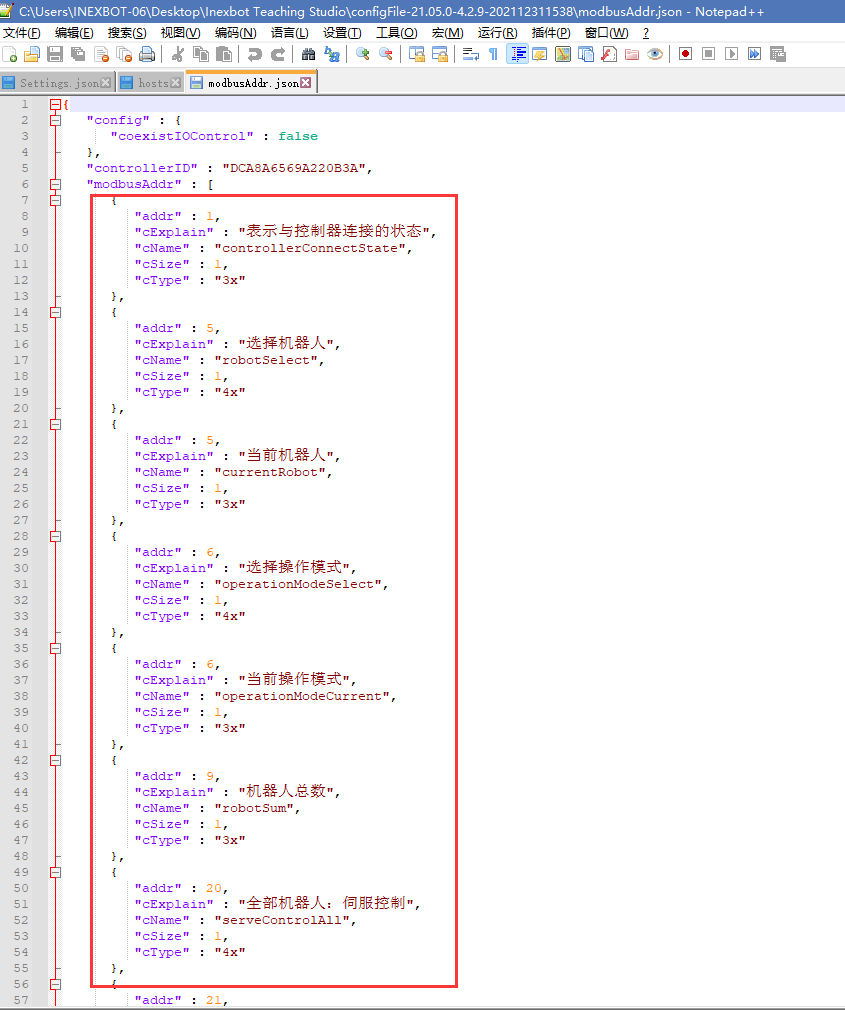Viewport: 845px width, 1010px height.
Task: Close the hosts tab
Action: point(176,83)
